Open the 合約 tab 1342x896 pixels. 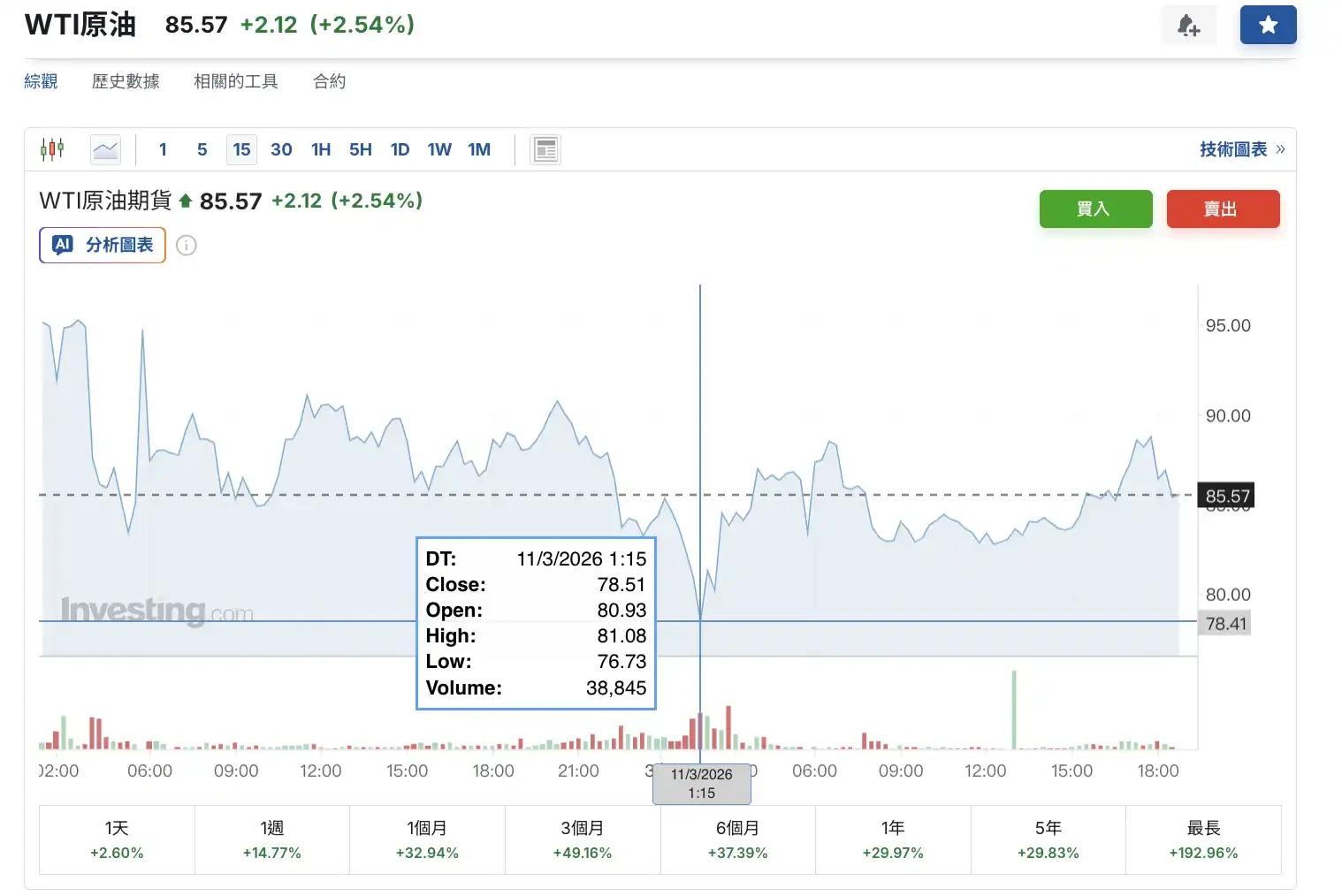point(328,80)
